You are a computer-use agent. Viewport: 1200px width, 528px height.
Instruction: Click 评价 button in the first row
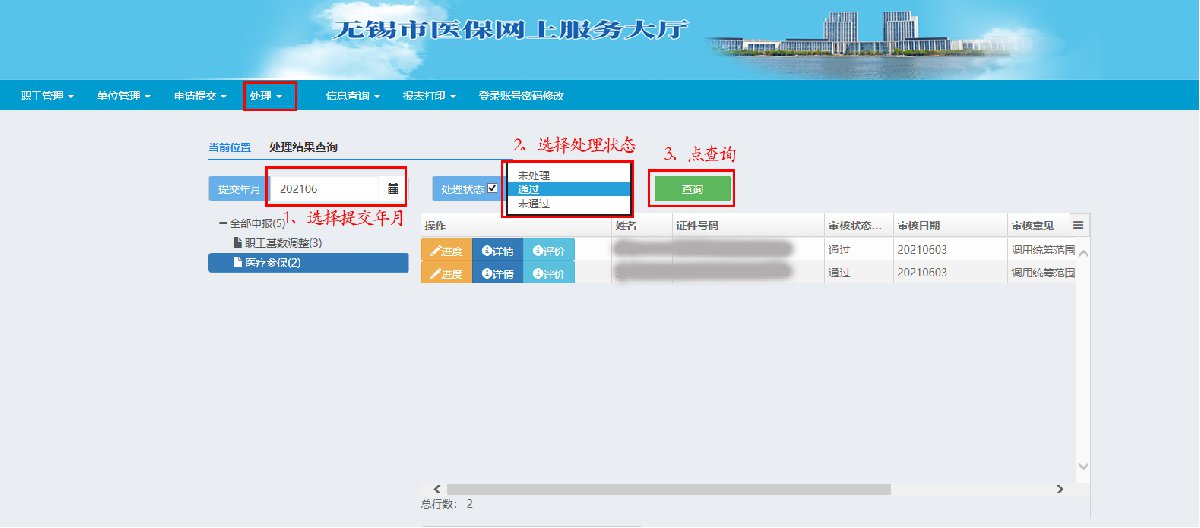tap(548, 250)
